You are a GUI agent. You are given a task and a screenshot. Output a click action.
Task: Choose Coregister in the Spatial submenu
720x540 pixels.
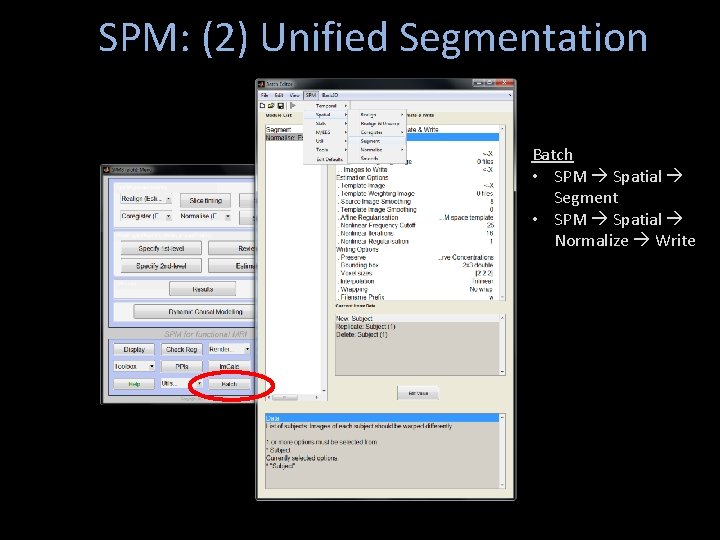point(377,132)
